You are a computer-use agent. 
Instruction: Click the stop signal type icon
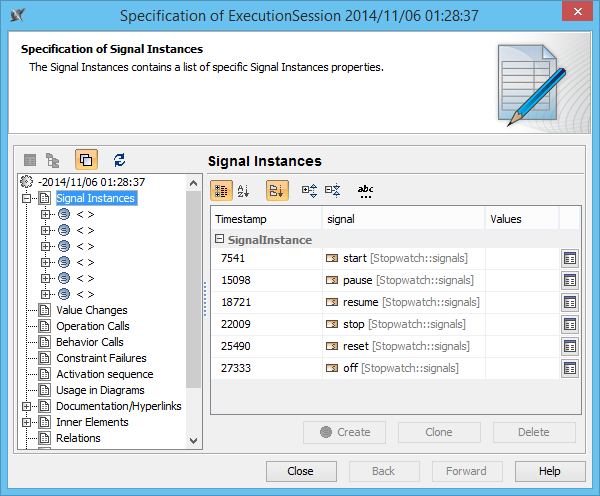[332, 324]
